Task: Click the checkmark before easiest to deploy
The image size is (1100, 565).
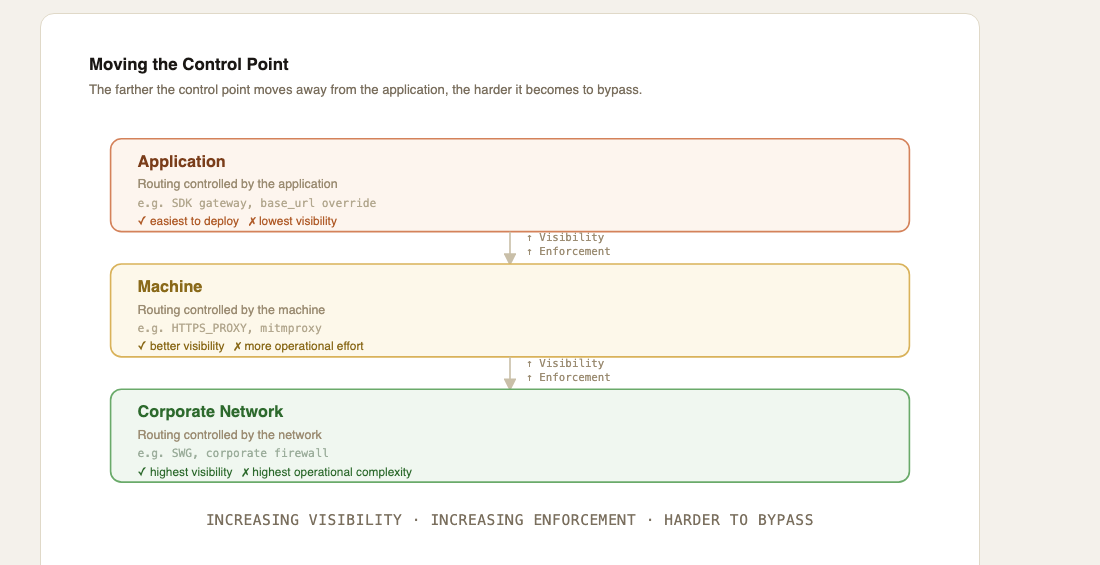Action: tap(142, 221)
